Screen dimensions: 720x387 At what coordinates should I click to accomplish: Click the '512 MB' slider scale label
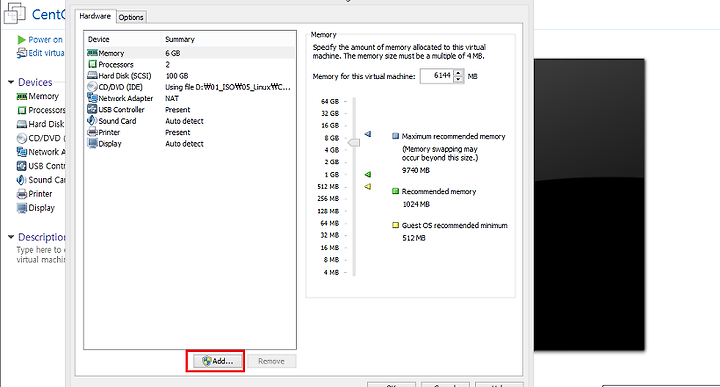pyautogui.click(x=328, y=186)
